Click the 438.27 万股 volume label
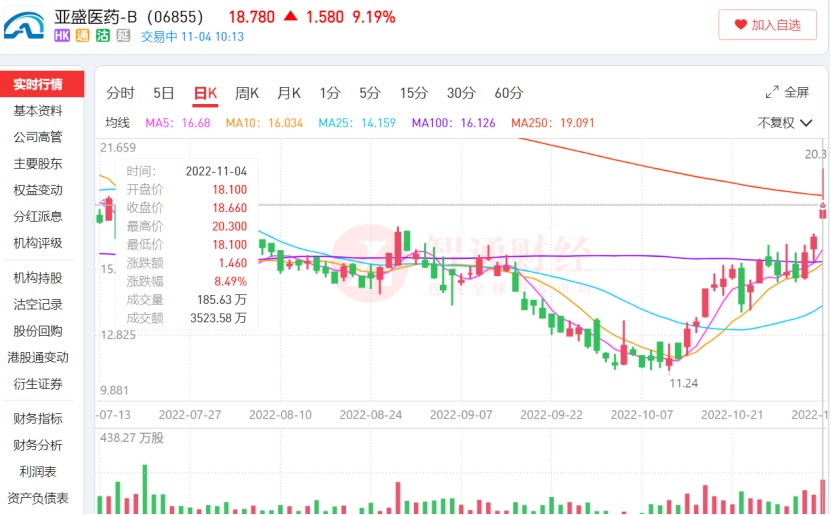This screenshot has height=515, width=831. coord(132,438)
